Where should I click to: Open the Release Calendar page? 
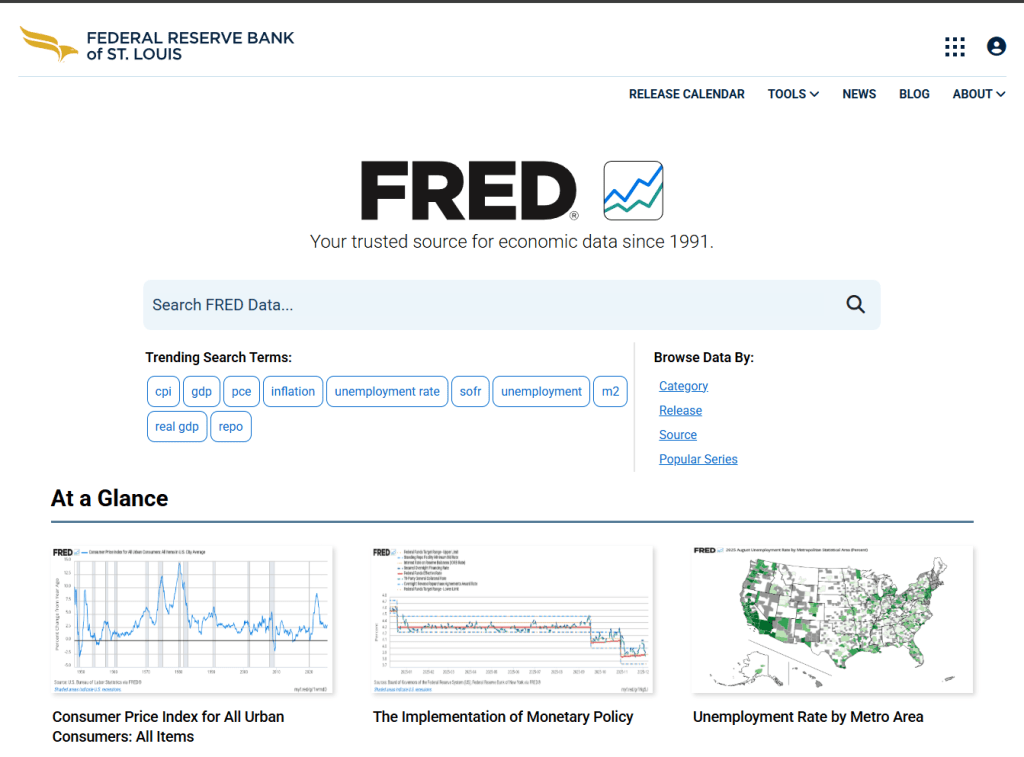686,94
